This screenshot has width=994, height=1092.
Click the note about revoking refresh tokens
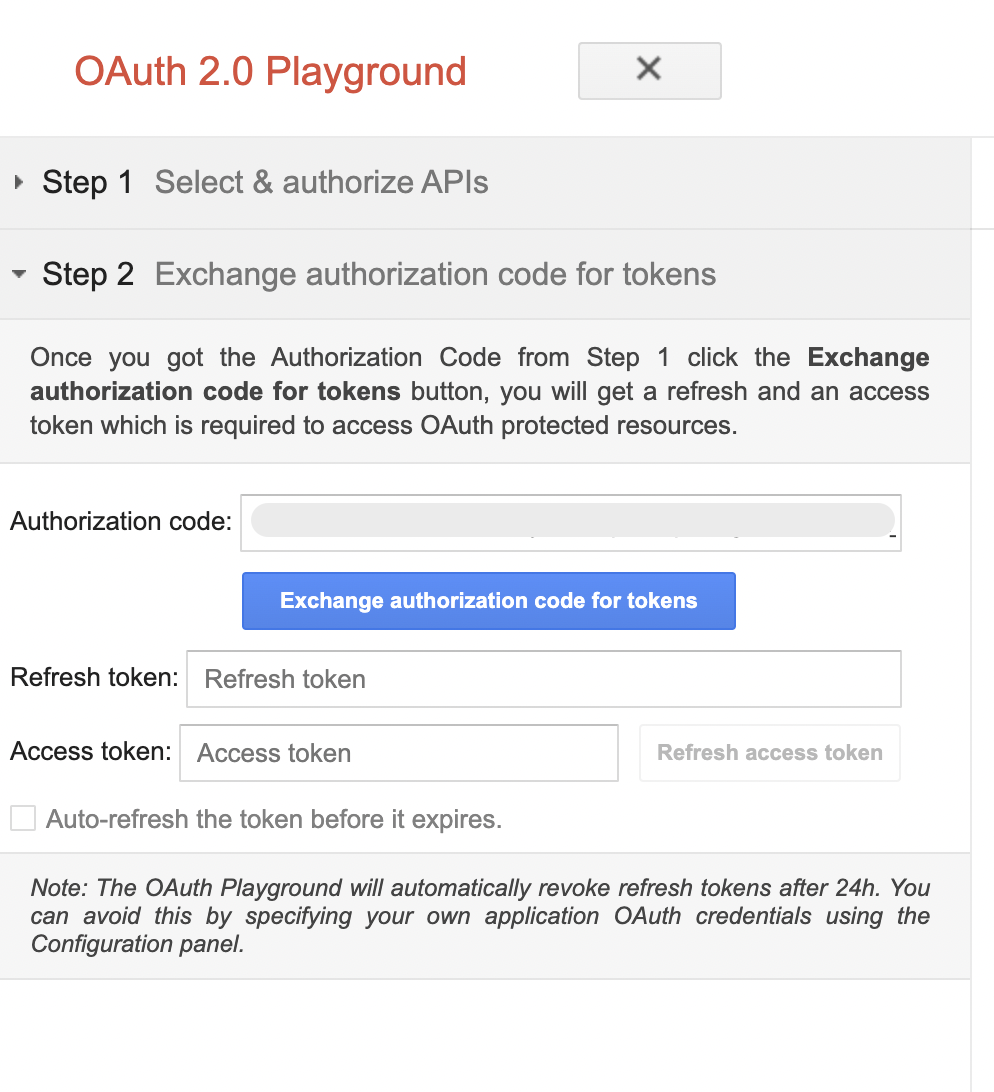click(480, 915)
